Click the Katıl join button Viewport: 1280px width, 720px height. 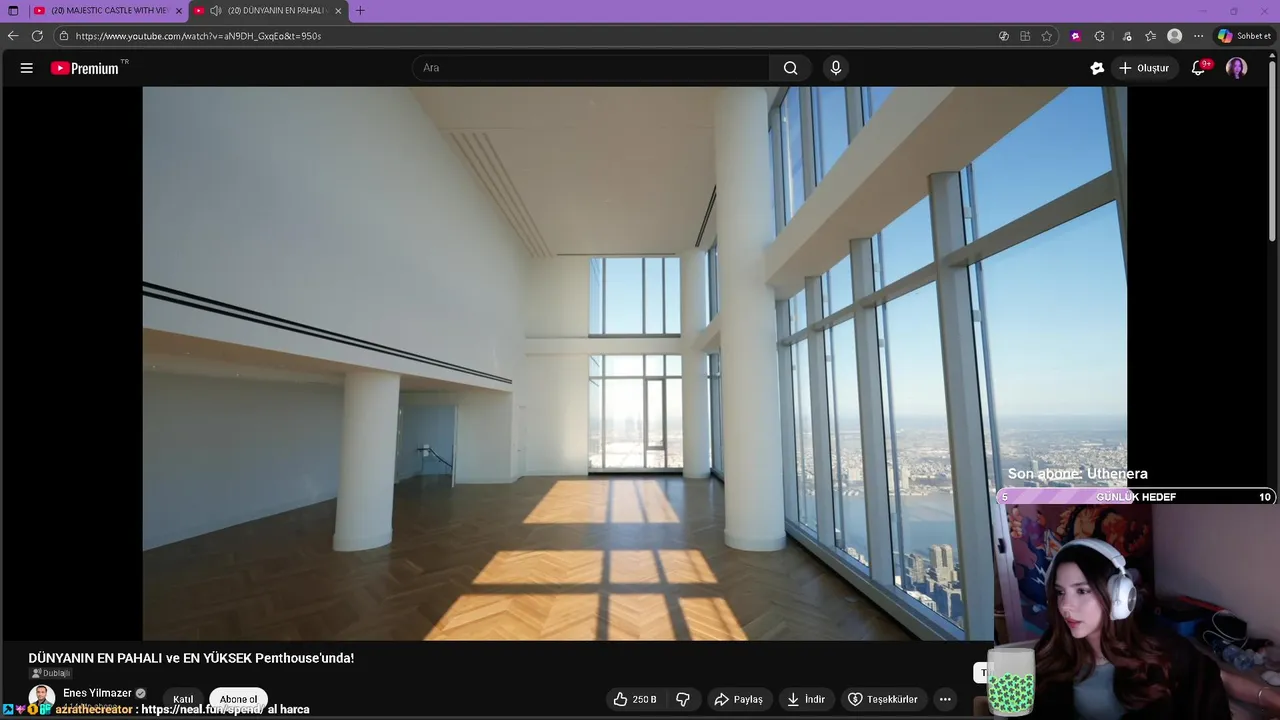(183, 699)
